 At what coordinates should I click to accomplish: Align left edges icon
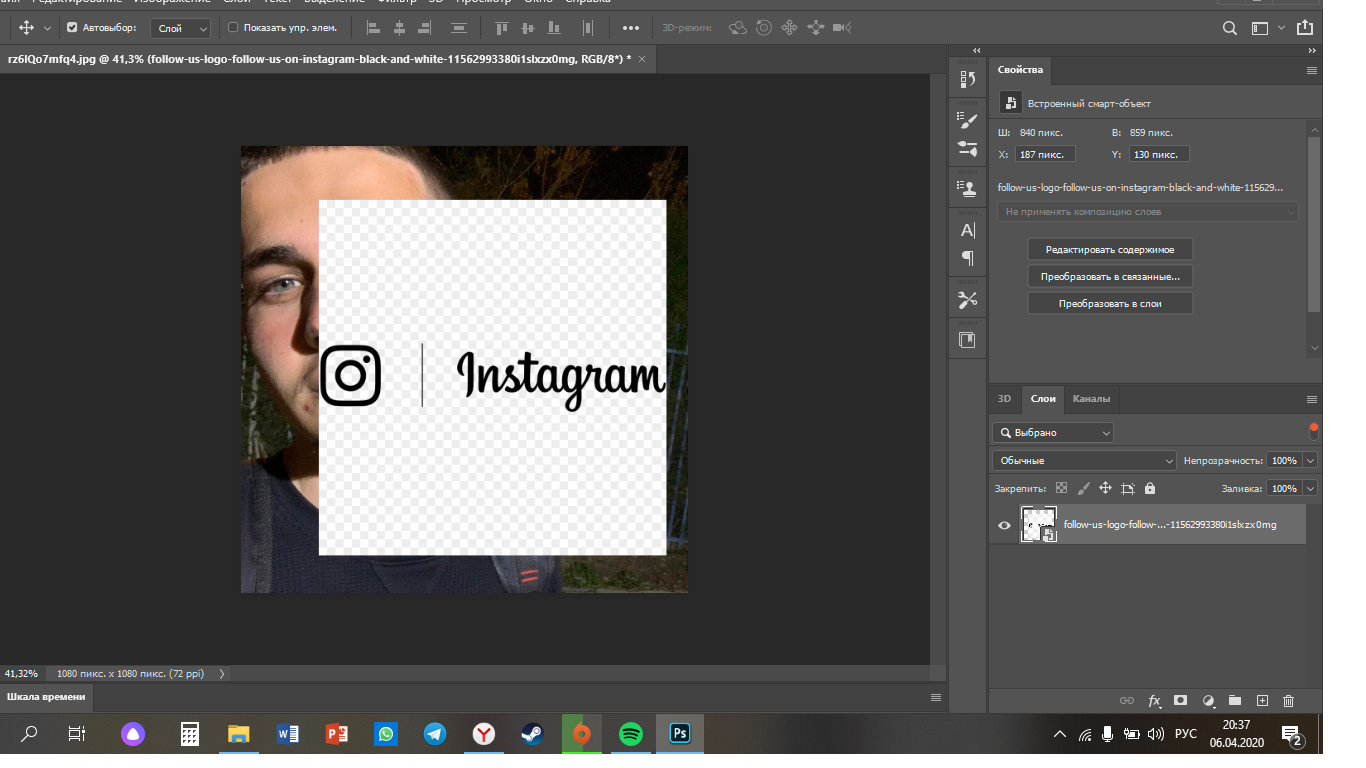373,28
